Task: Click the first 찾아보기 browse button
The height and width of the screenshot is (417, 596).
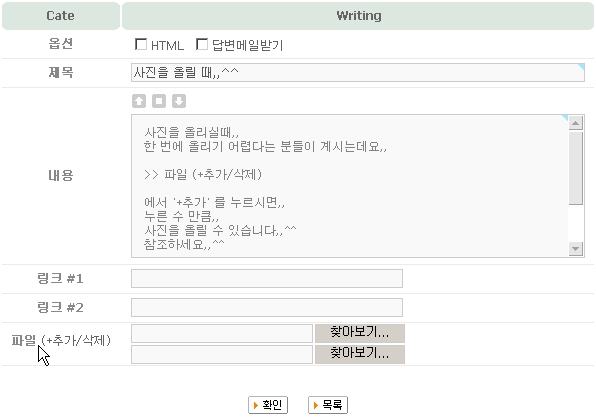Action: 360,333
